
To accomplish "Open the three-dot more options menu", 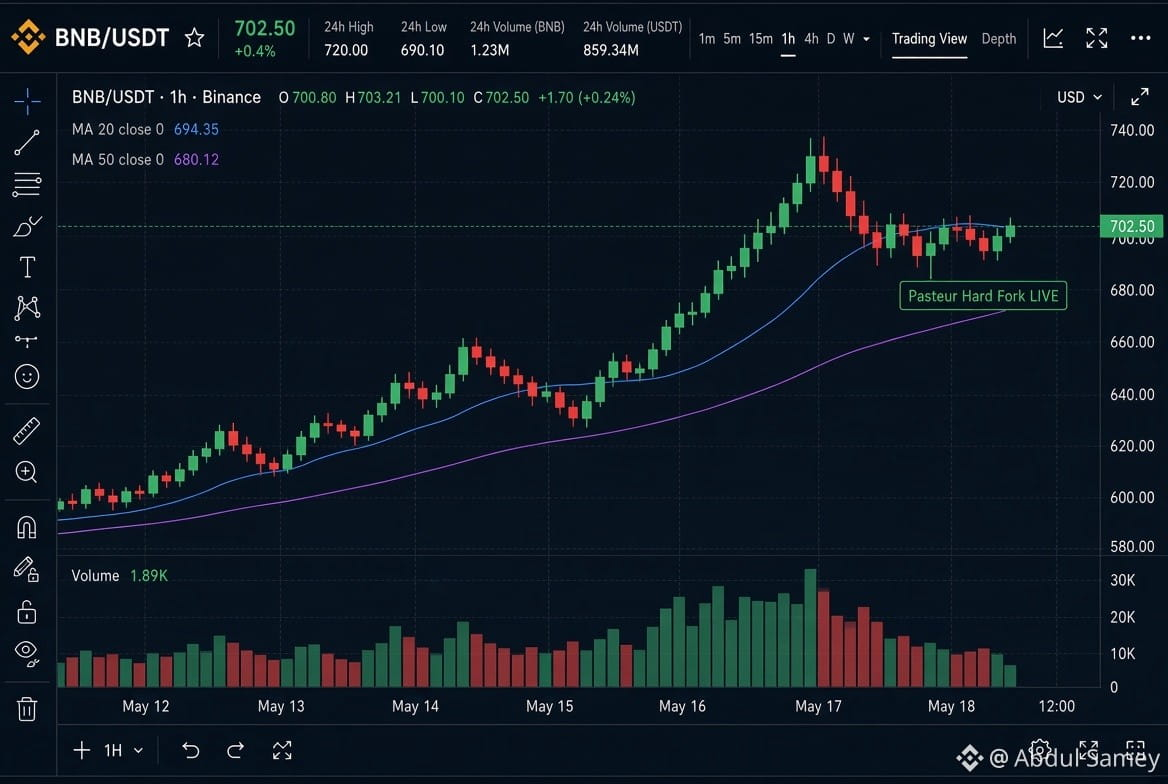I will pyautogui.click(x=1140, y=38).
